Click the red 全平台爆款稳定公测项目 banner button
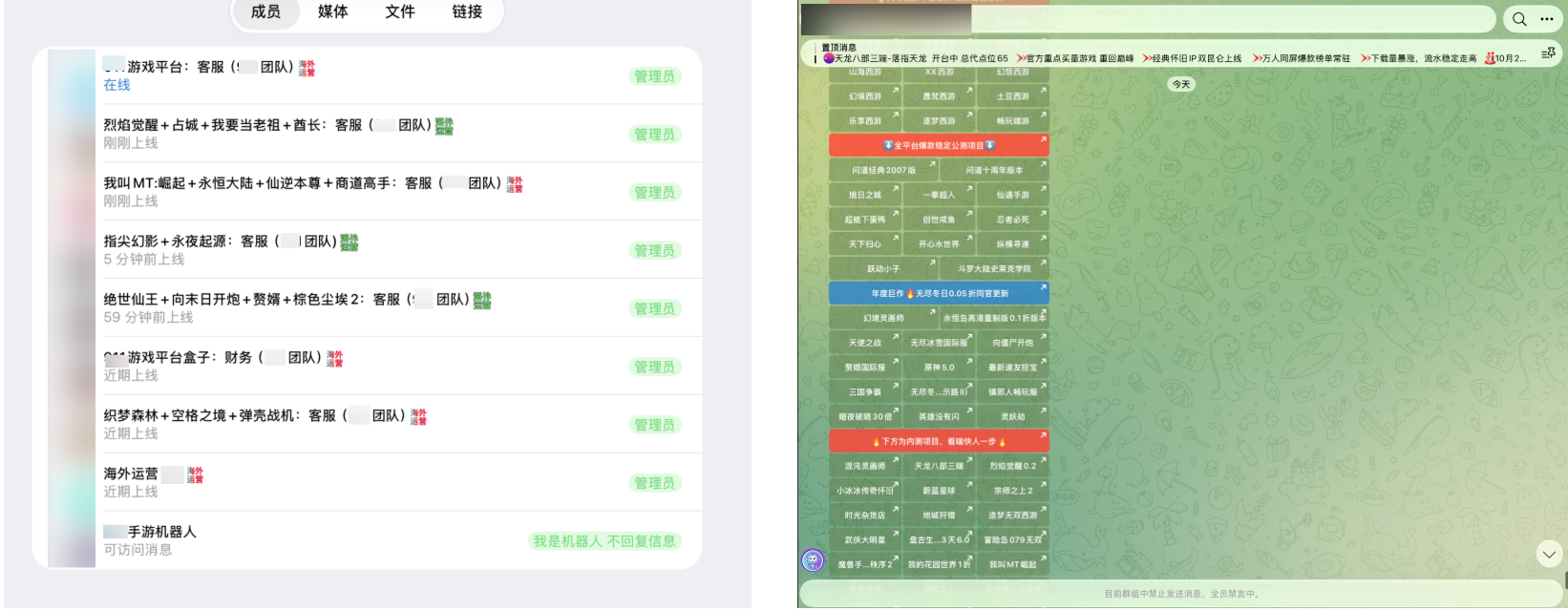The height and width of the screenshot is (611, 1568). click(939, 145)
